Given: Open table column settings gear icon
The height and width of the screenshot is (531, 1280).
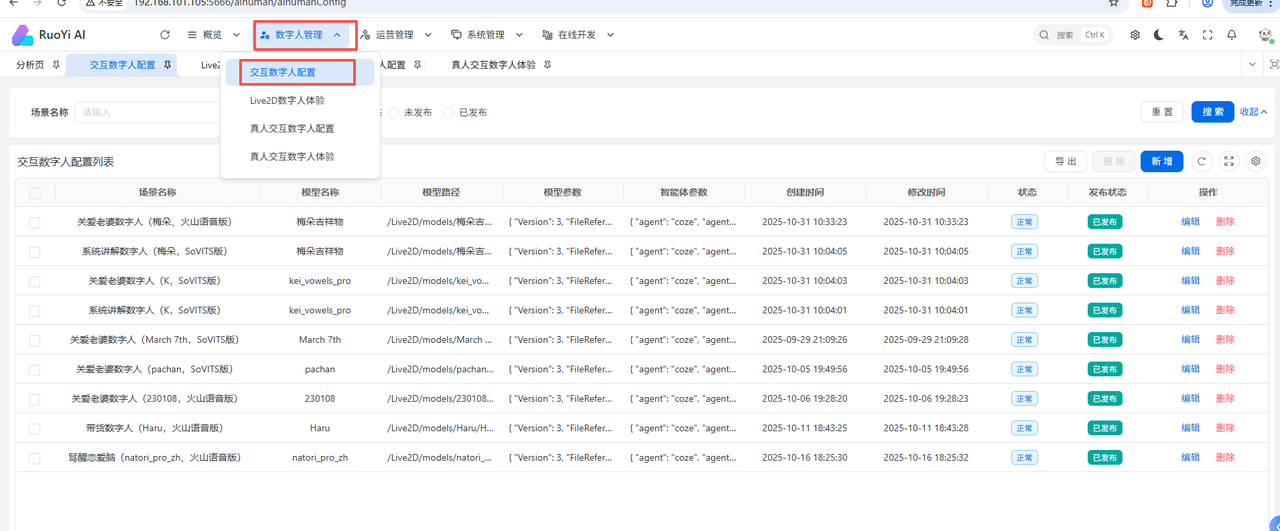Looking at the screenshot, I should click(x=1256, y=161).
